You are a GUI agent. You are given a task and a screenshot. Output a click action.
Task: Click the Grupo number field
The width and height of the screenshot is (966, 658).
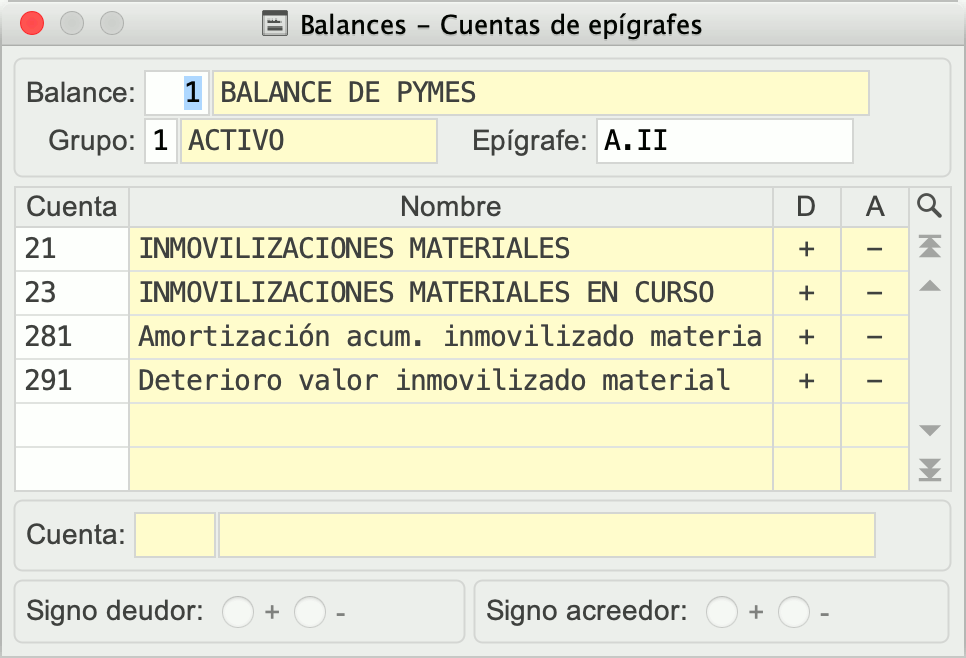[160, 141]
